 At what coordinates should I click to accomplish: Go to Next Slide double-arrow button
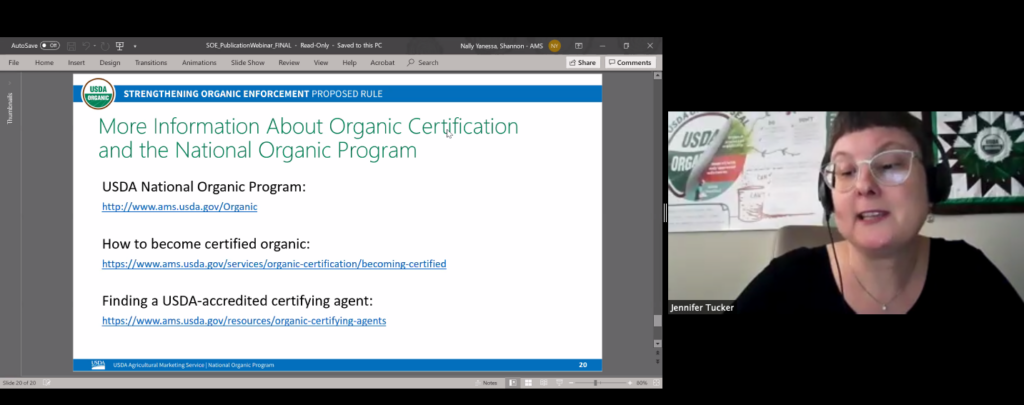tap(658, 361)
